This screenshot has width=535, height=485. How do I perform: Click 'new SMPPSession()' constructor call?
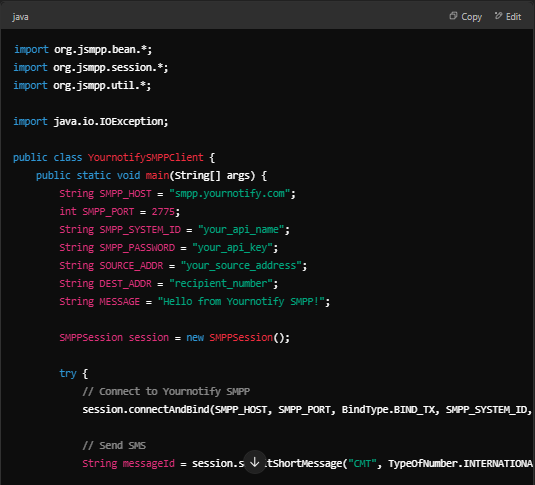238,338
